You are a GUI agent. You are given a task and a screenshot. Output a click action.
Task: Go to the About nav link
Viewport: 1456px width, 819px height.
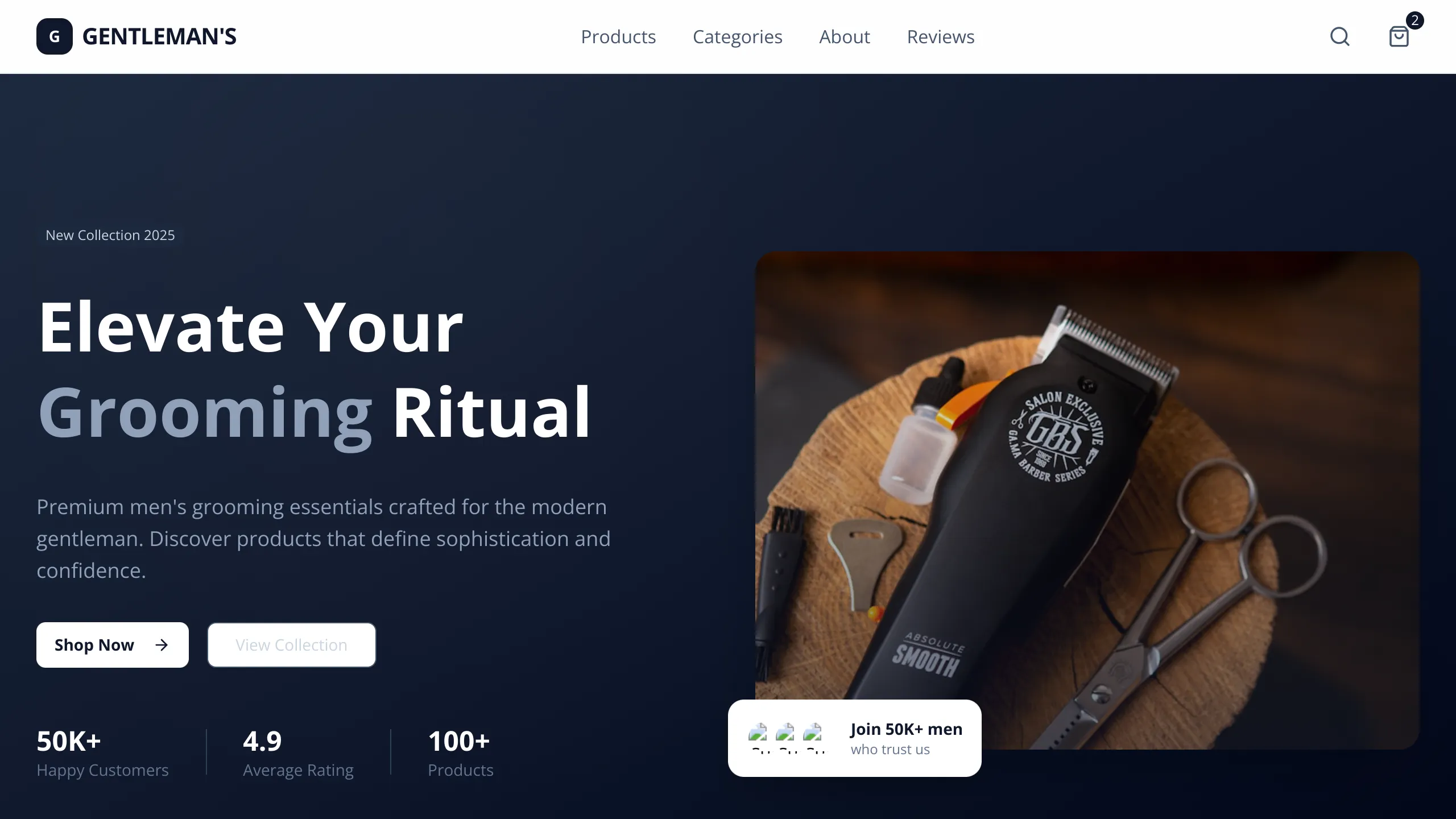845,36
